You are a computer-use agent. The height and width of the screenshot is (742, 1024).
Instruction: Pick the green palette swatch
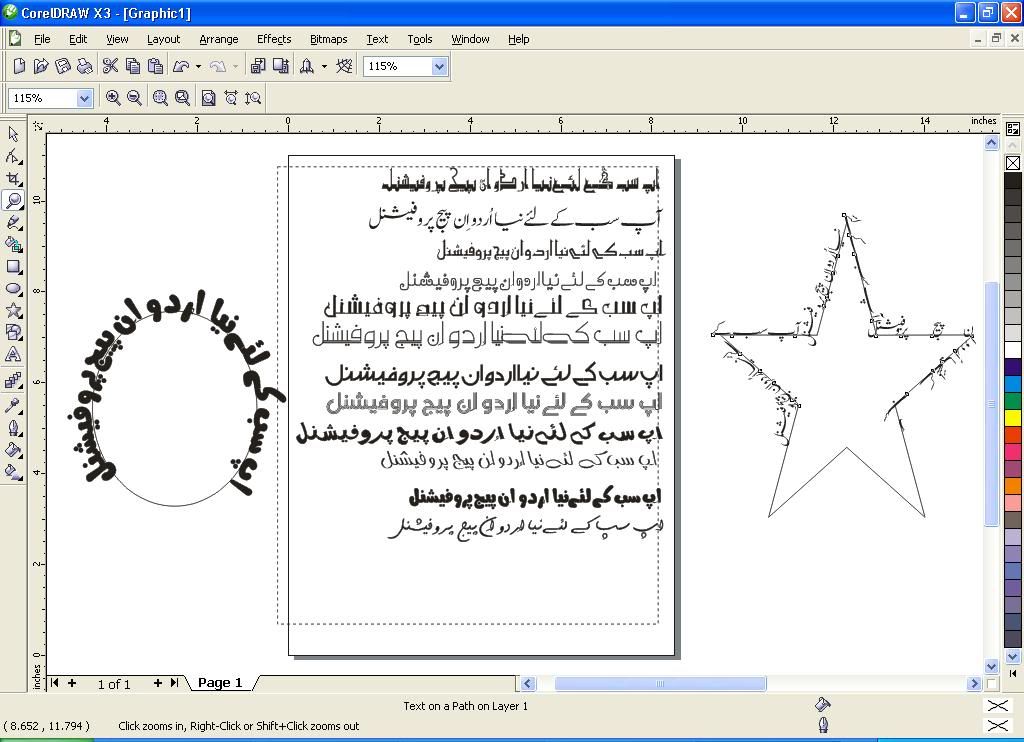pos(1013,400)
